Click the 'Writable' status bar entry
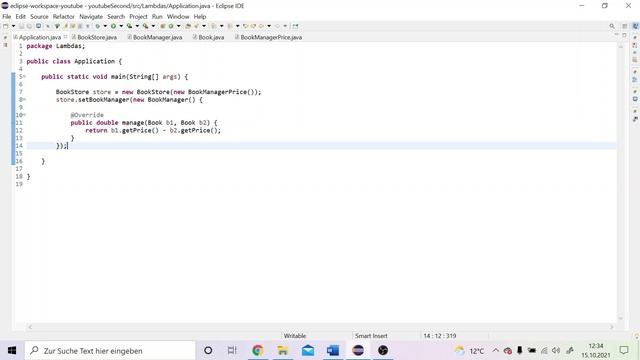Screen dimensions: 640x360 click(x=295, y=336)
